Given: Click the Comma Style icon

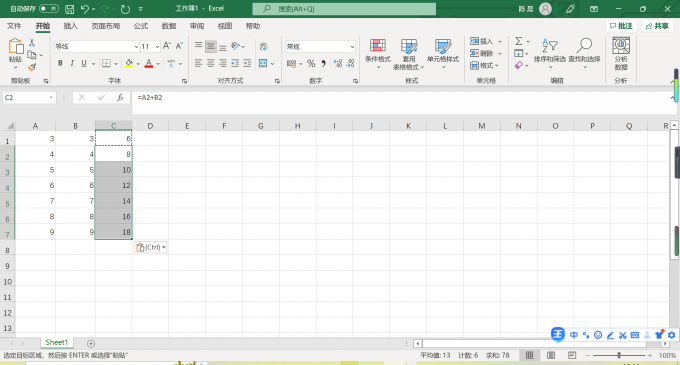Looking at the screenshot, I should click(324, 64).
